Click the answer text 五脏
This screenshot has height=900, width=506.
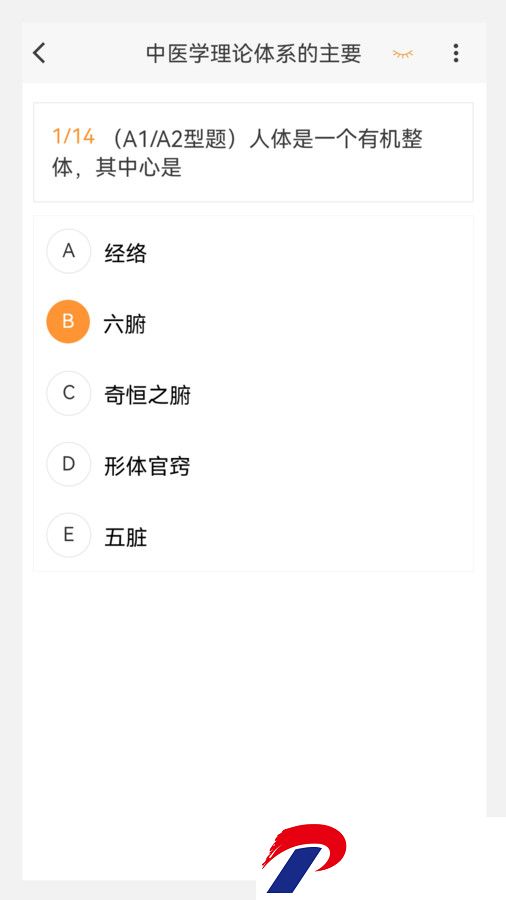(x=126, y=538)
